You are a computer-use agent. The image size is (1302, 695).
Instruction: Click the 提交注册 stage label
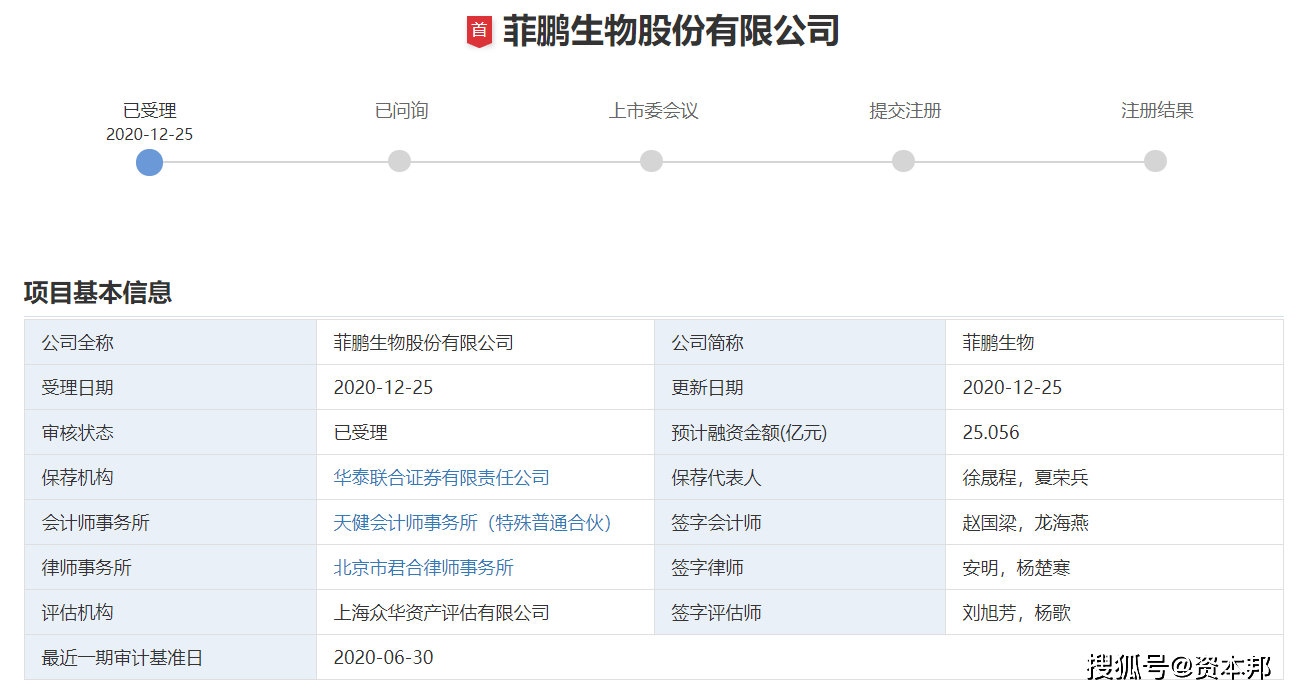click(905, 111)
